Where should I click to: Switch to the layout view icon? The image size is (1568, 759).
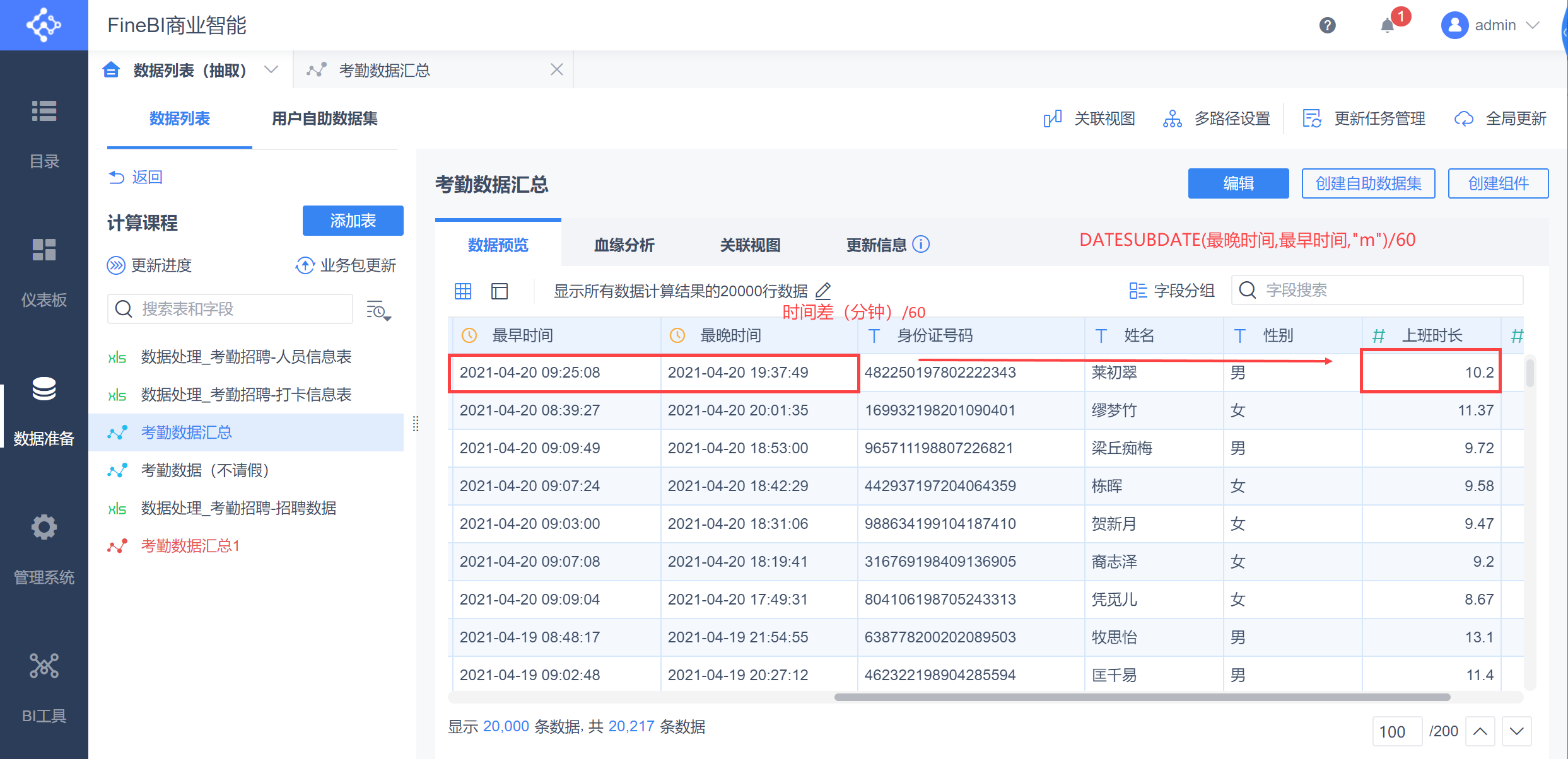click(500, 291)
